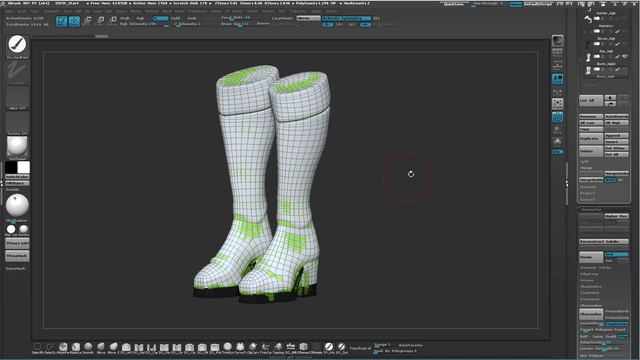
Task: Expand the Crease section
Action: [x=587, y=280]
